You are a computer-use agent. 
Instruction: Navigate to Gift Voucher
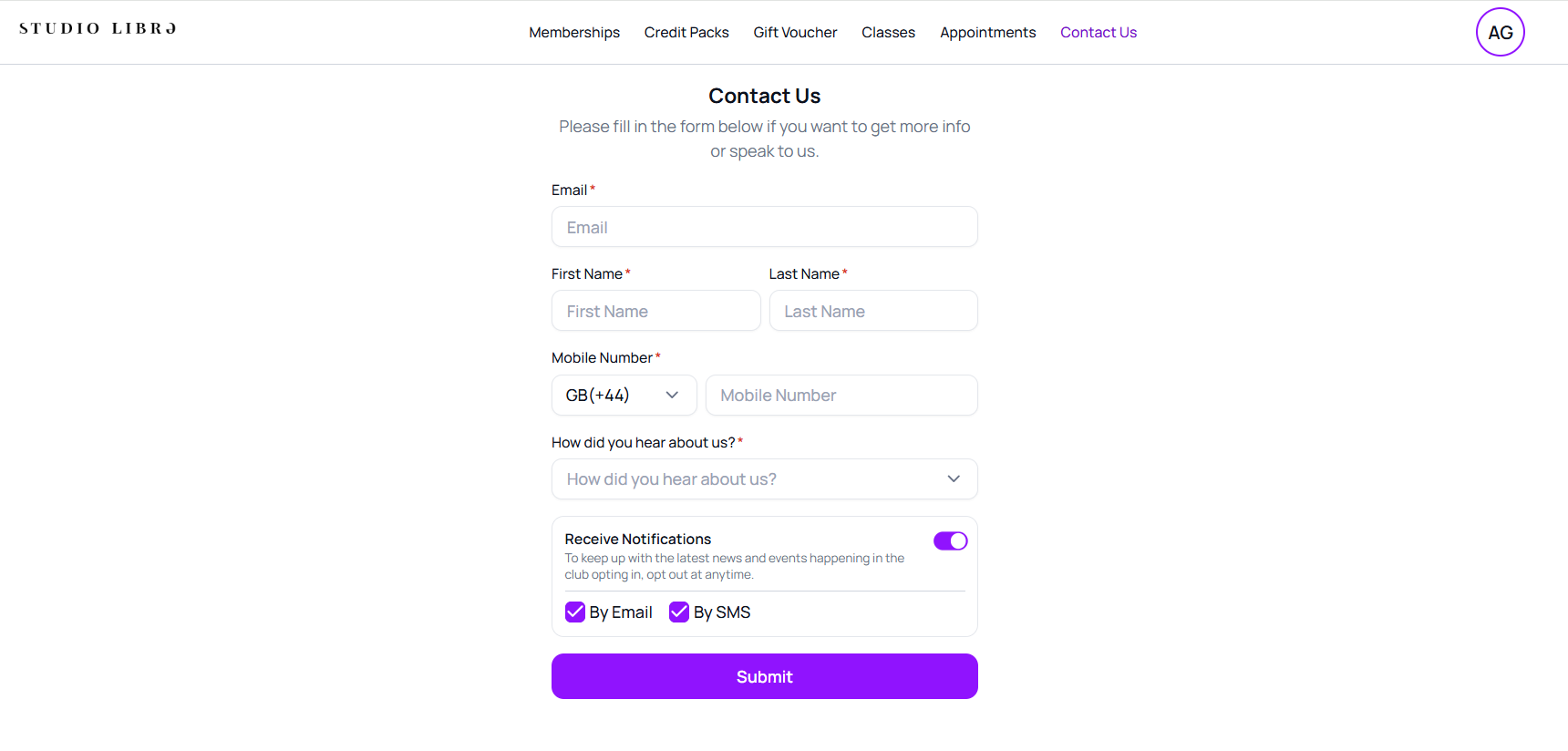coord(795,33)
